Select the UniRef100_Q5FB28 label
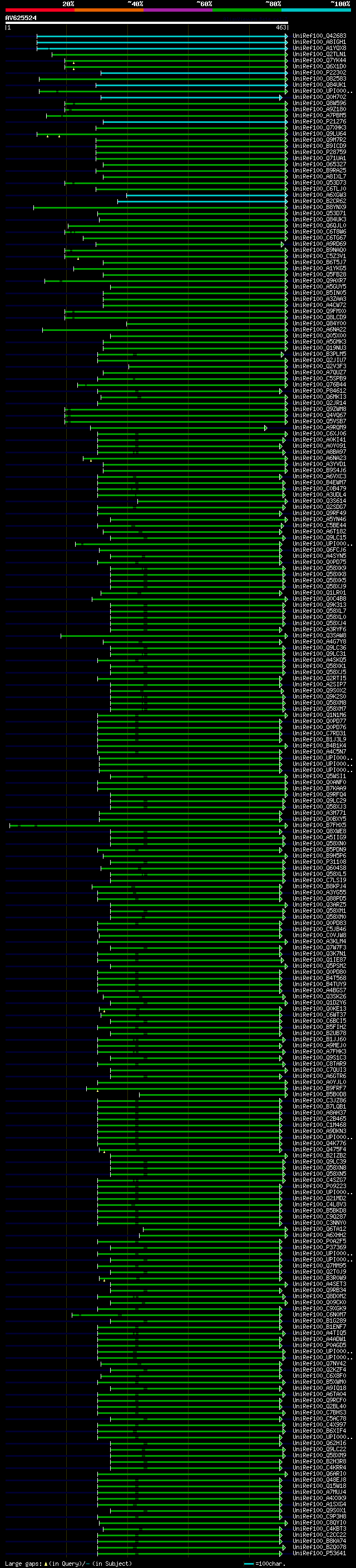The height and width of the screenshot is (1568, 356). [319, 275]
